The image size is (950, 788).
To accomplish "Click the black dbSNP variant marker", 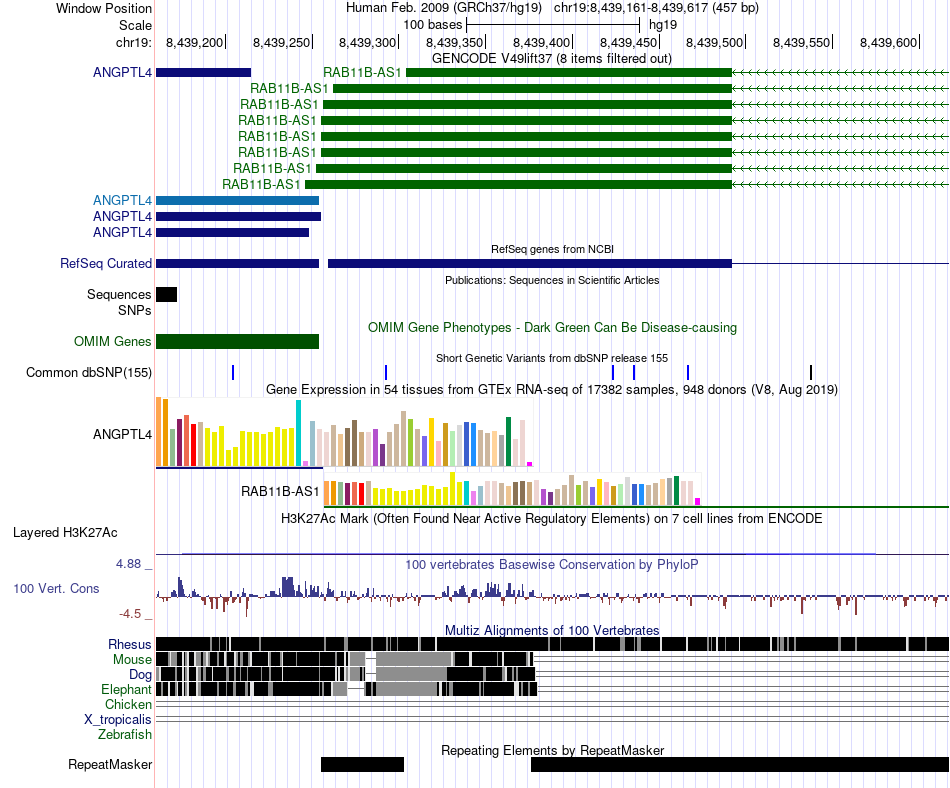I will [811, 372].
